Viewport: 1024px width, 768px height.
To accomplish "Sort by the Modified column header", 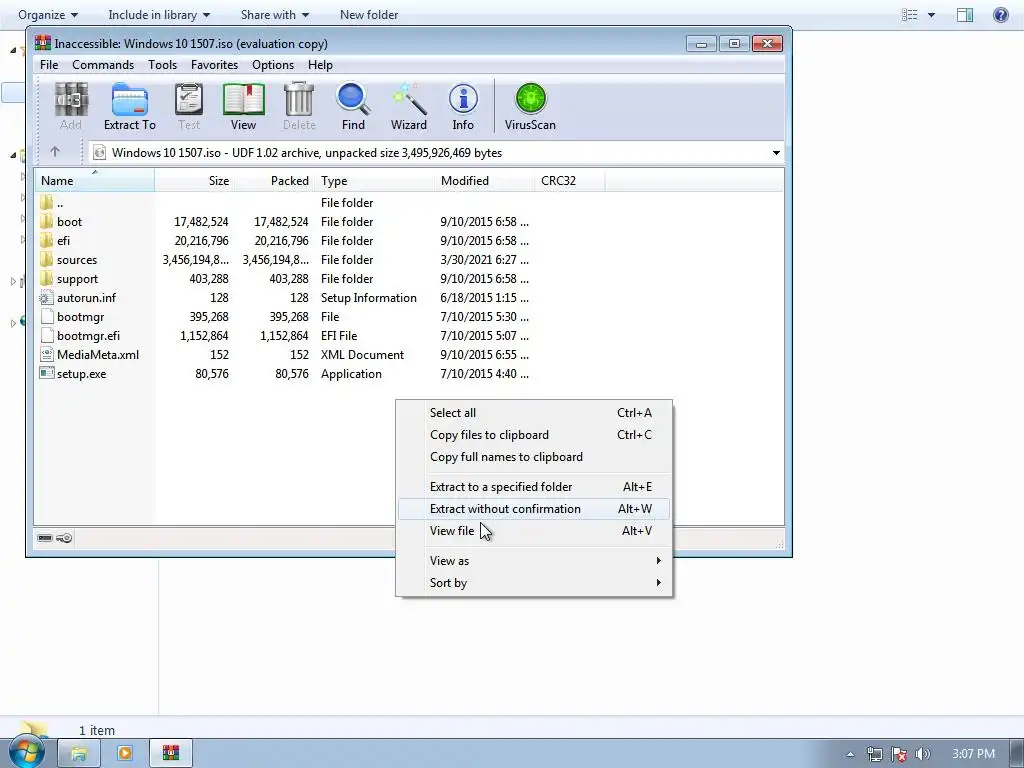I will (x=484, y=181).
